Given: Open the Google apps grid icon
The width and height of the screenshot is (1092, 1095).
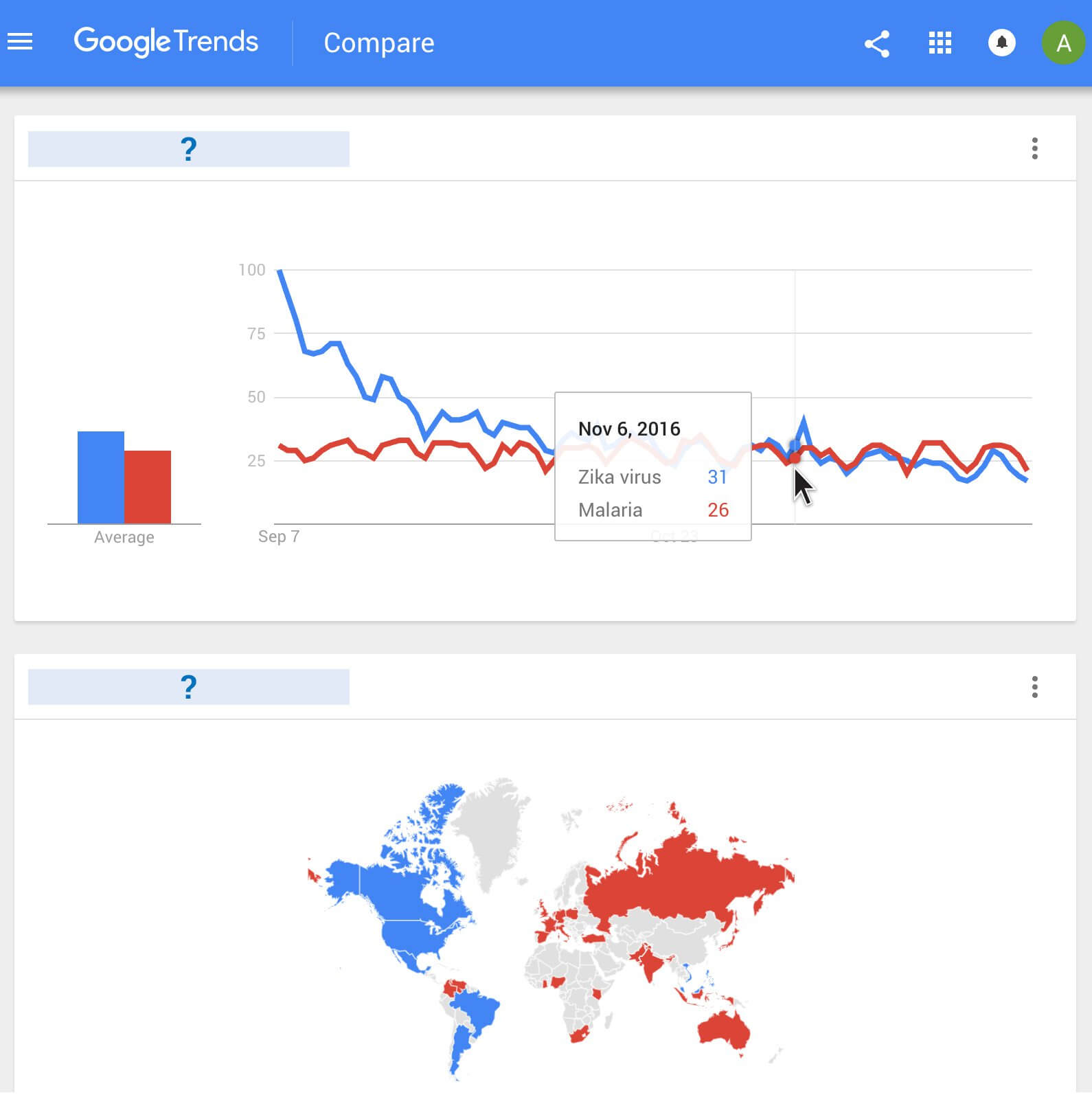Looking at the screenshot, I should point(939,43).
